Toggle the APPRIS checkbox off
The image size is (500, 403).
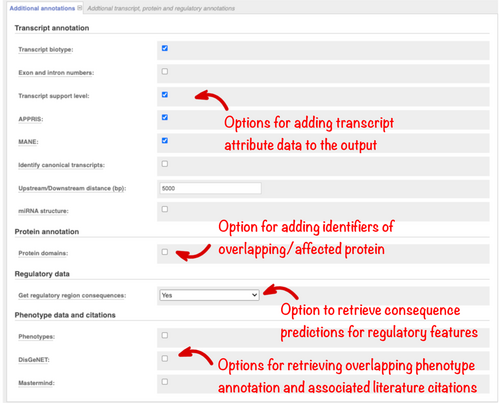click(x=165, y=117)
